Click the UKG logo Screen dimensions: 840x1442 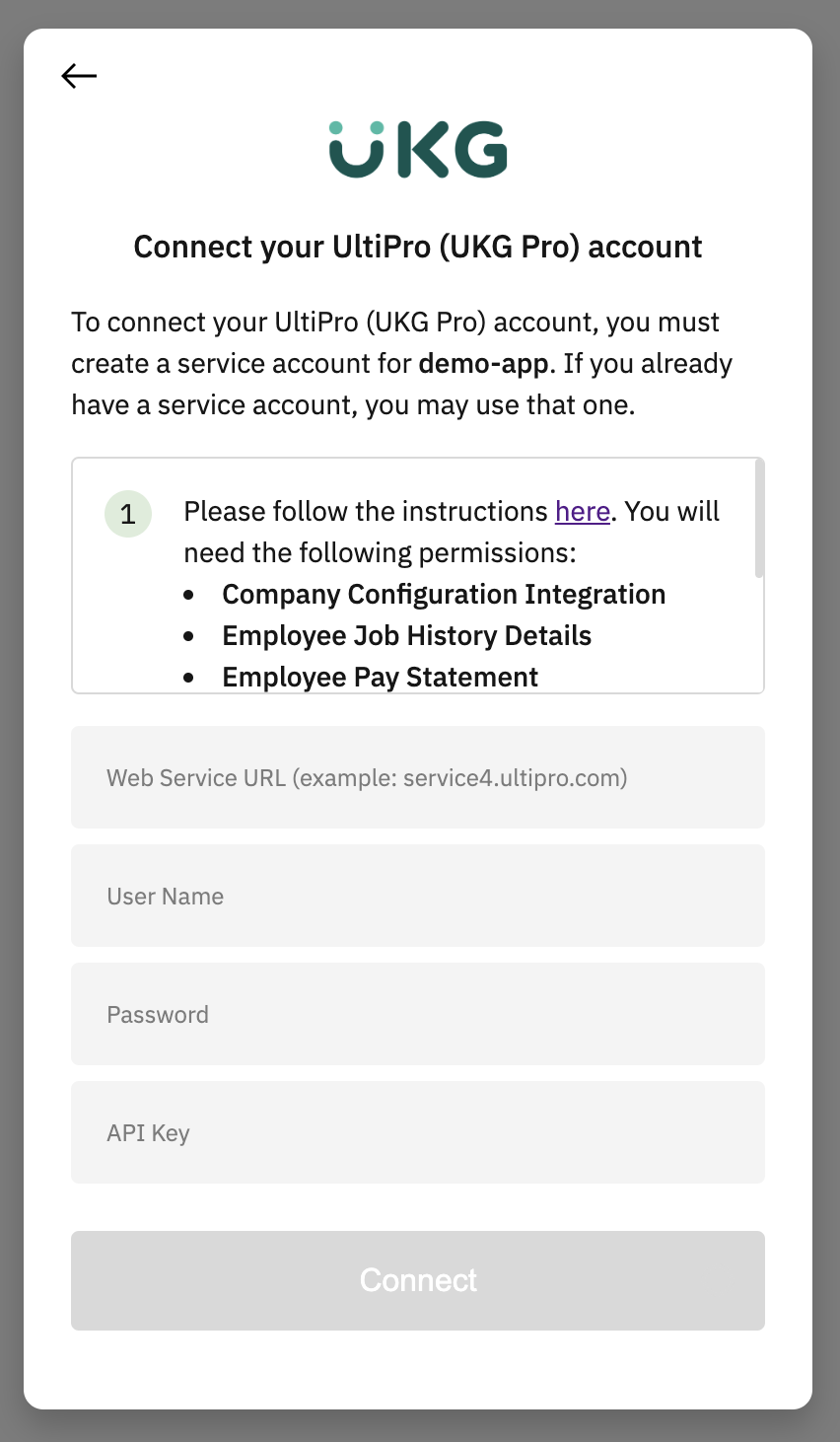(x=418, y=150)
